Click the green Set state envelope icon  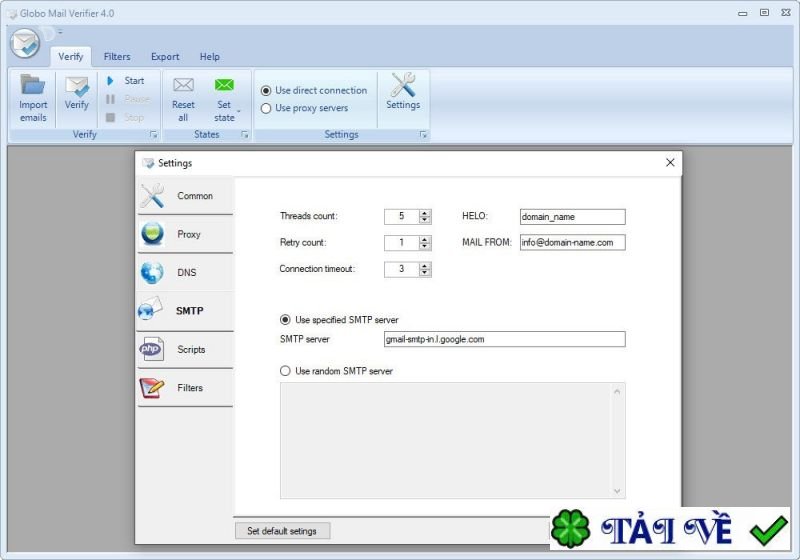(224, 85)
